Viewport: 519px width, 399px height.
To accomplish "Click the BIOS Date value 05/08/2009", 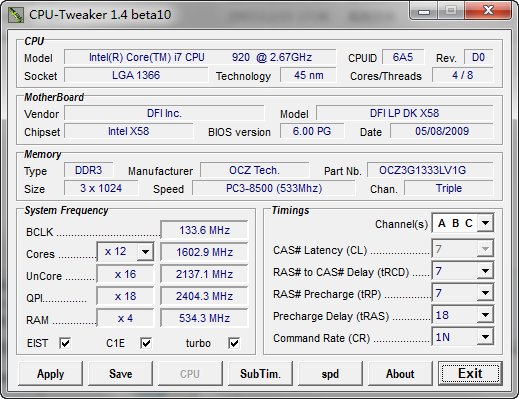I will [x=442, y=131].
